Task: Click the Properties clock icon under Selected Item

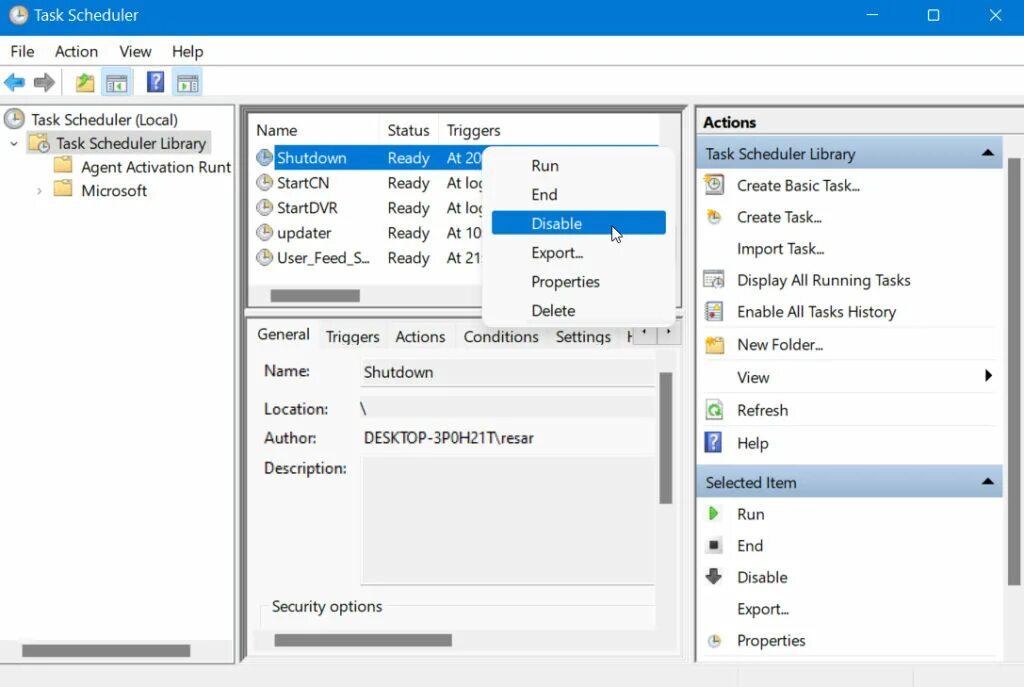Action: point(714,641)
